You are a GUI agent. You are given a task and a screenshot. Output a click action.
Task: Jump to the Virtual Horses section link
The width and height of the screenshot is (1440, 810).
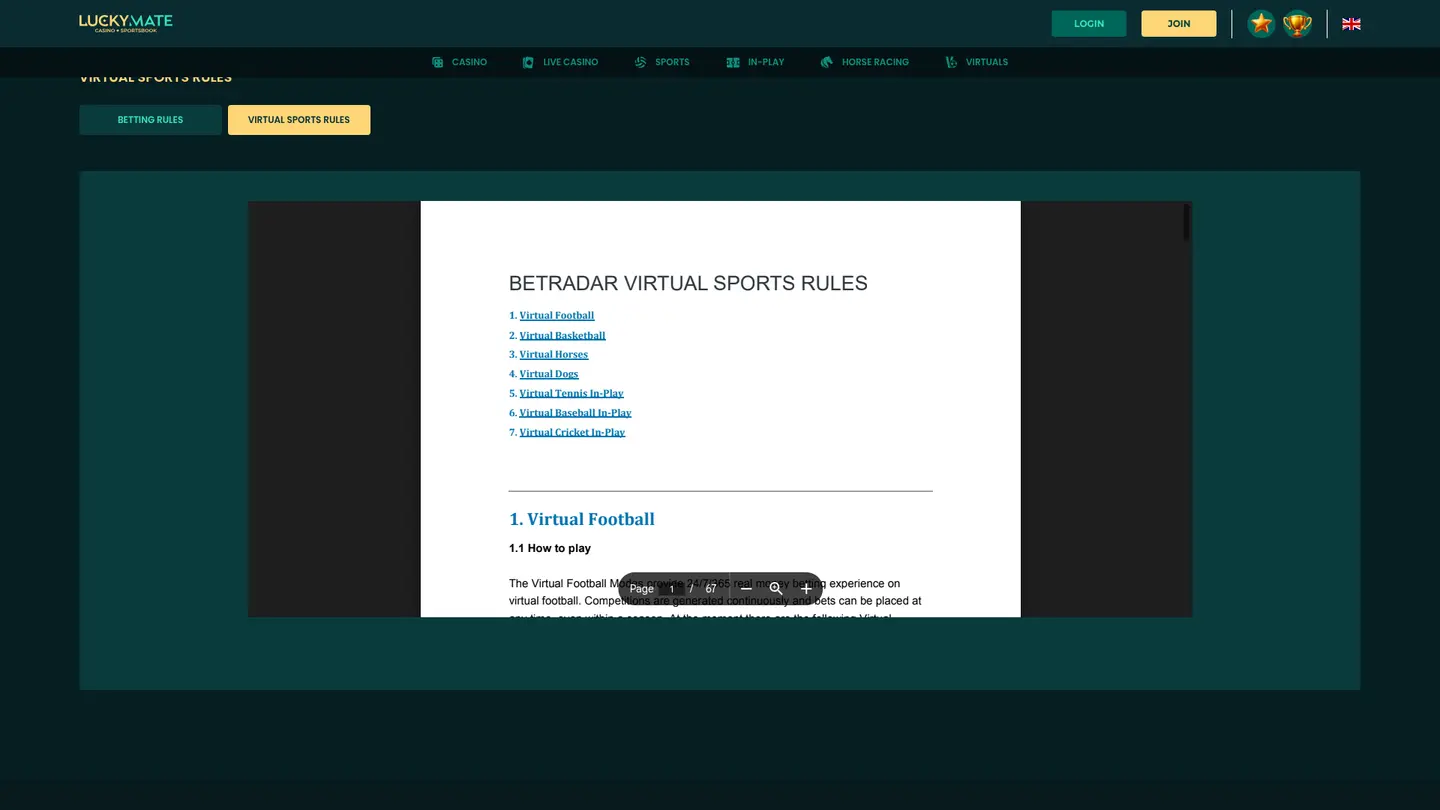point(554,355)
